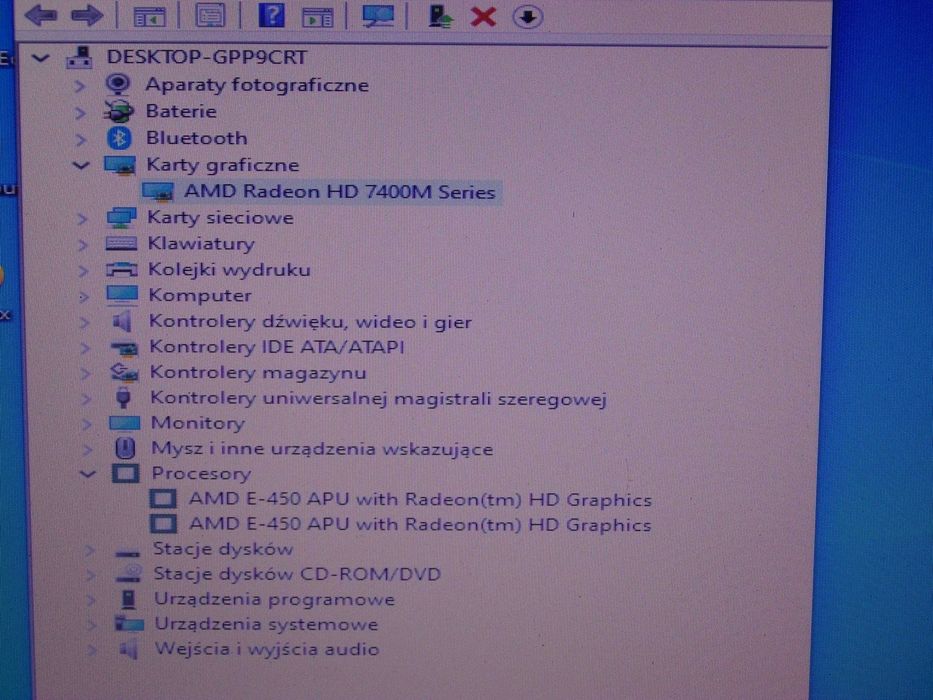Select Monitory label in tree
Screen dimensions: 933x700
pos(198,423)
